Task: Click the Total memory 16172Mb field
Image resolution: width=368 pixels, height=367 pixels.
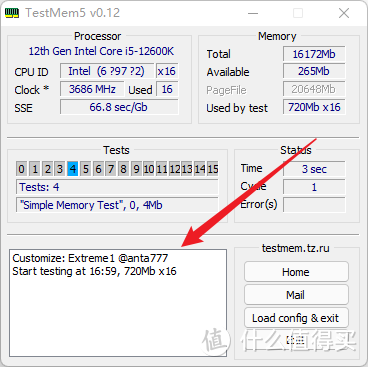Action: (x=314, y=54)
